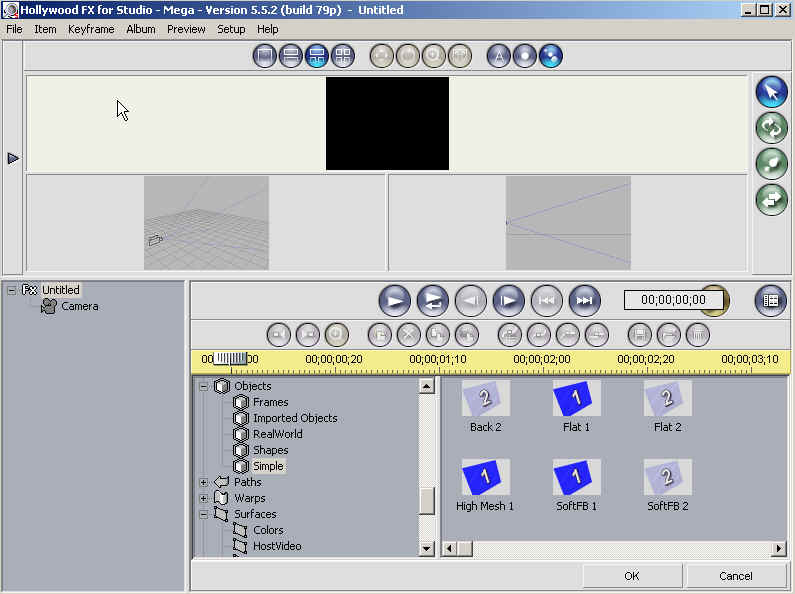Click the timecode field 00;00;00;00
Screen dimensions: 795x594
click(673, 300)
